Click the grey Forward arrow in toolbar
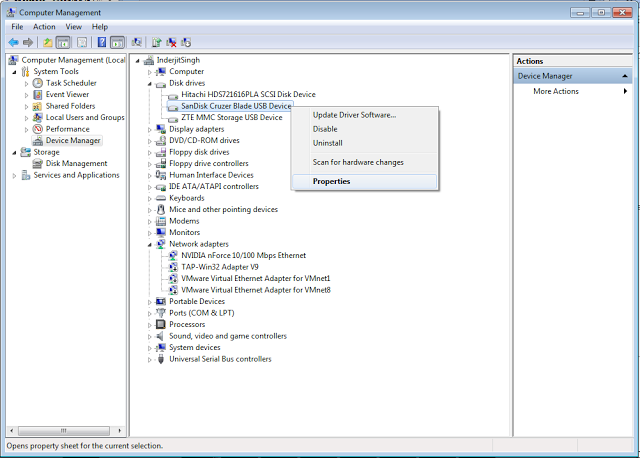This screenshot has height=458, width=640. 28,42
